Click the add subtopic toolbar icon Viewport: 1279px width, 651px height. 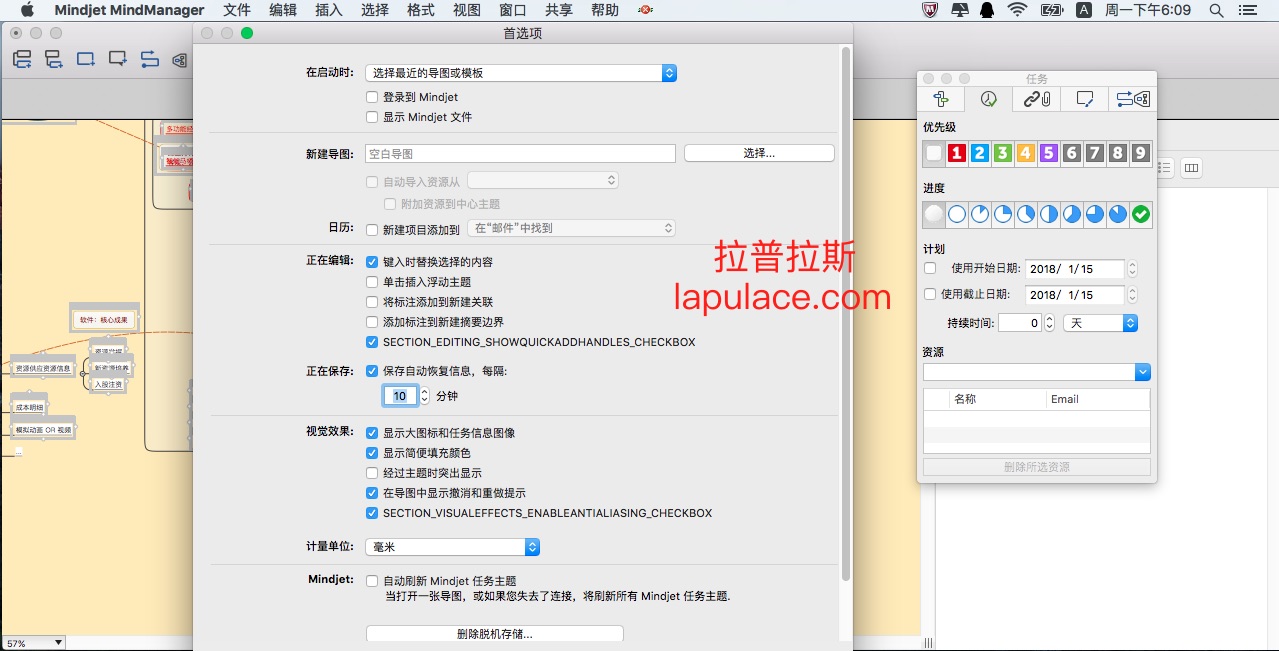click(x=54, y=59)
